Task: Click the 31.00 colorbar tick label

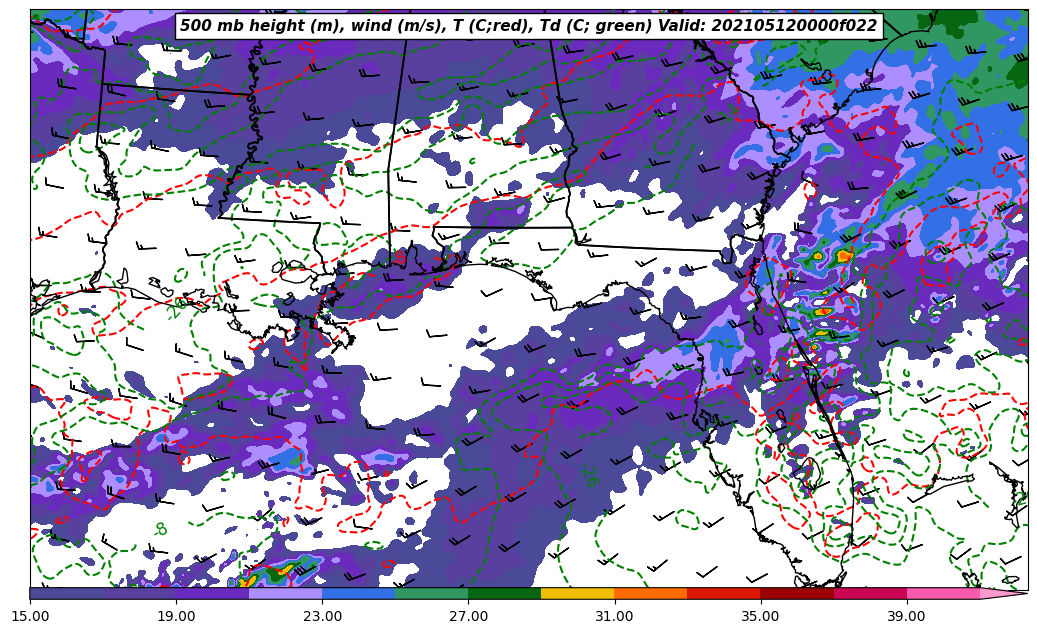Action: (x=614, y=616)
